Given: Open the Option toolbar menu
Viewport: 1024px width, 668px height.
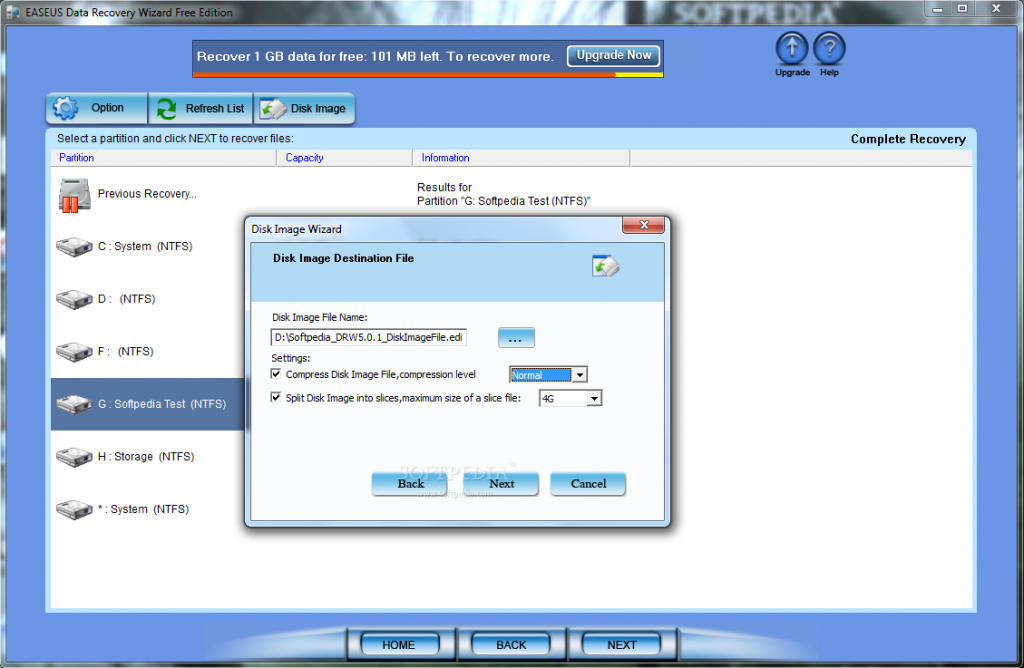Looking at the screenshot, I should pyautogui.click(x=97, y=108).
